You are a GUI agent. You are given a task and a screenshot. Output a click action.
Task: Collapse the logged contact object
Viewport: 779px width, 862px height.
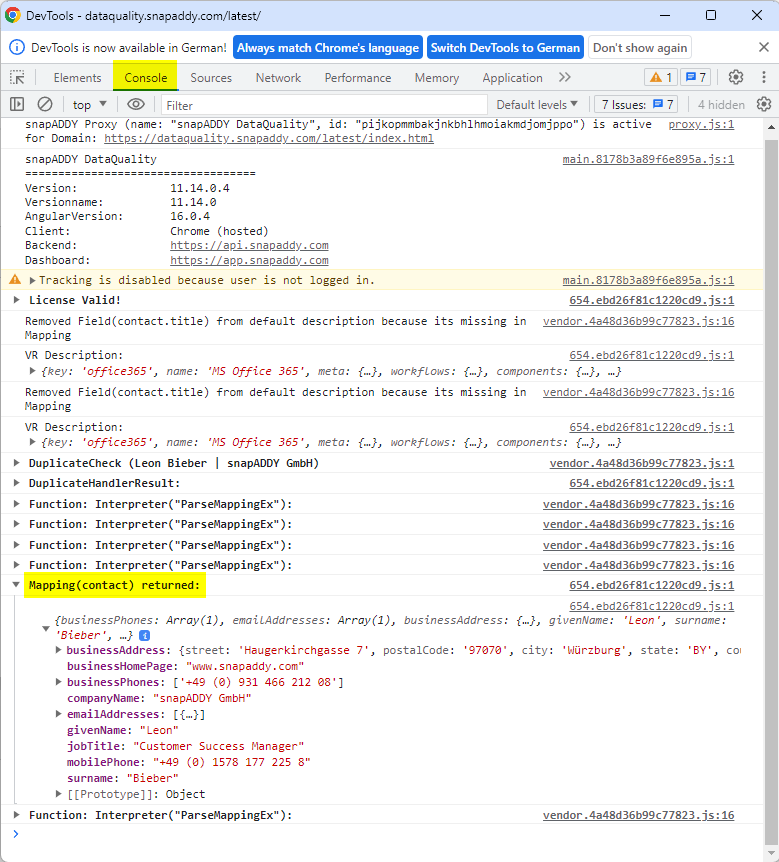[46, 628]
